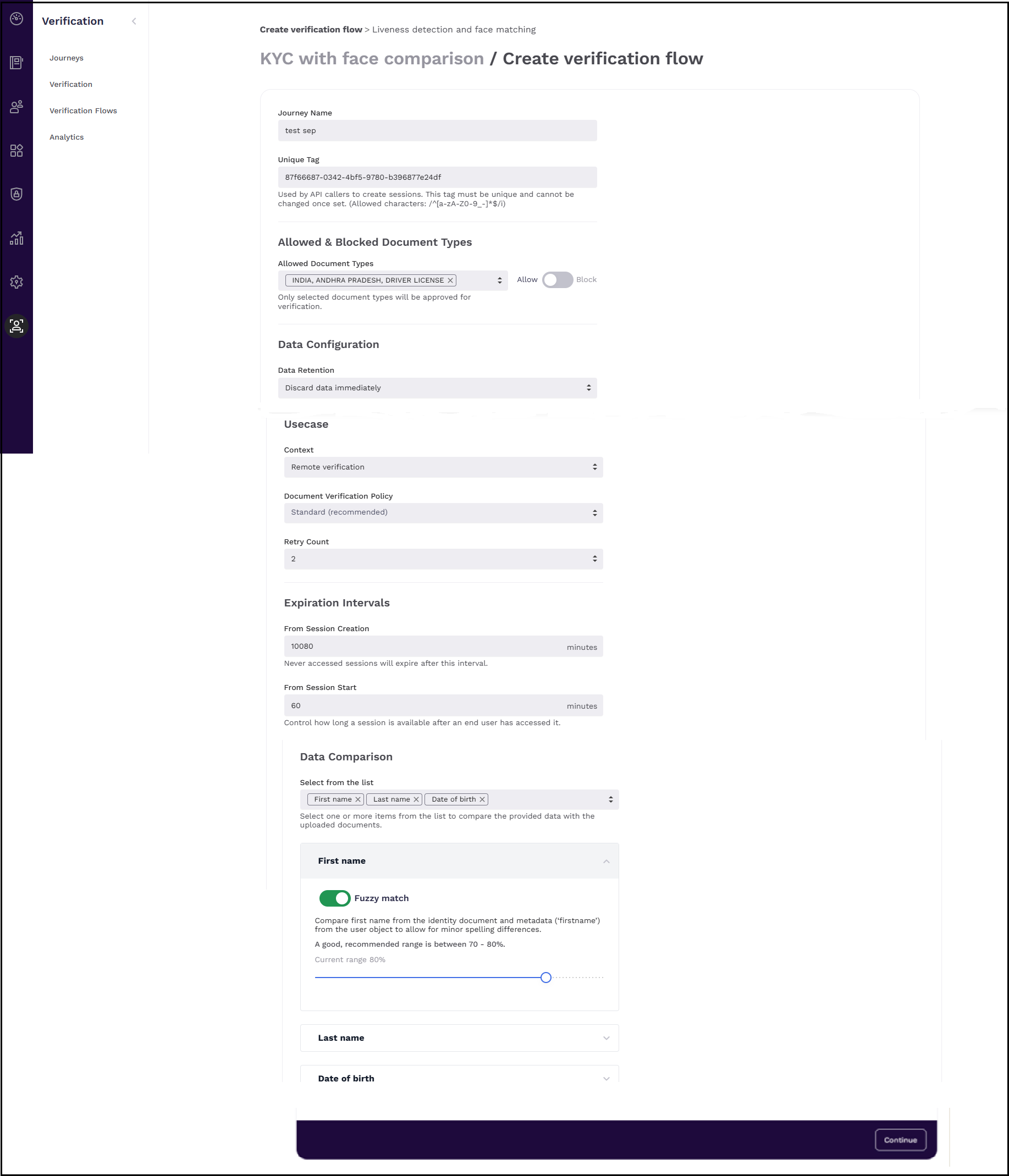The height and width of the screenshot is (1176, 1009).
Task: Open the settings gear sidebar icon
Action: tap(16, 282)
